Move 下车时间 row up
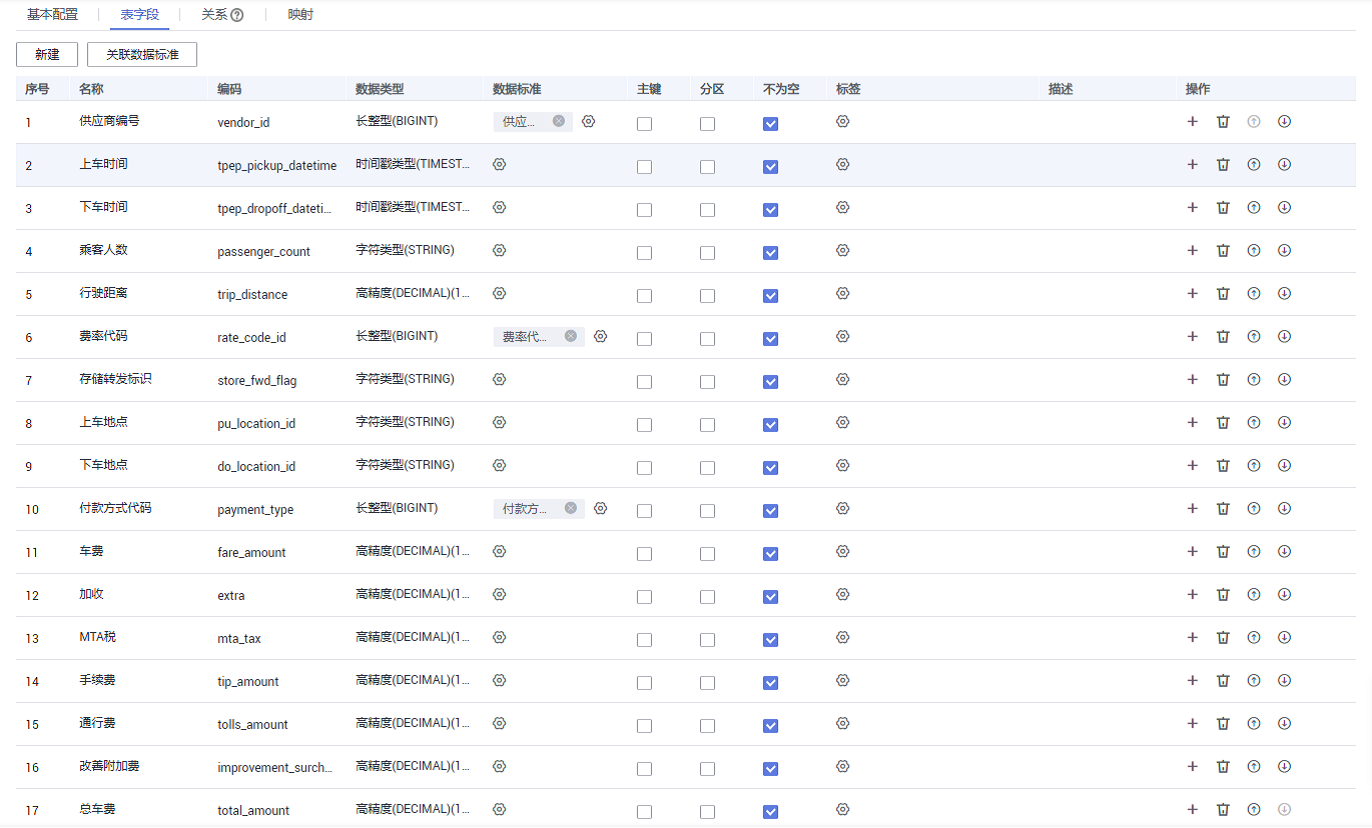This screenshot has width=1372, height=828. [x=1254, y=208]
